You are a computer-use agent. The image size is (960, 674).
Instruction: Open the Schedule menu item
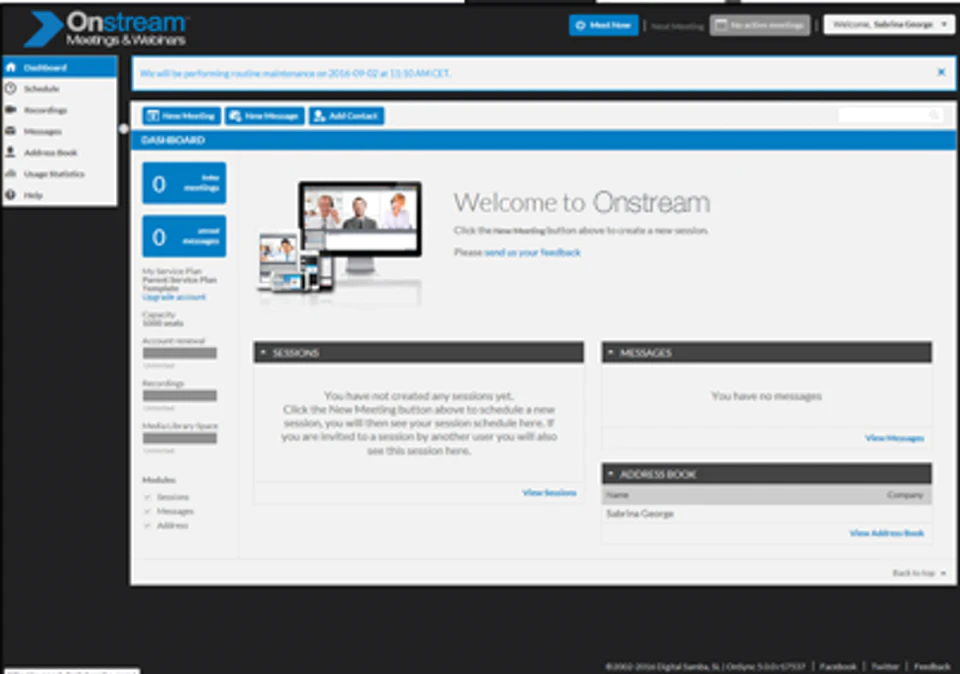click(x=59, y=89)
